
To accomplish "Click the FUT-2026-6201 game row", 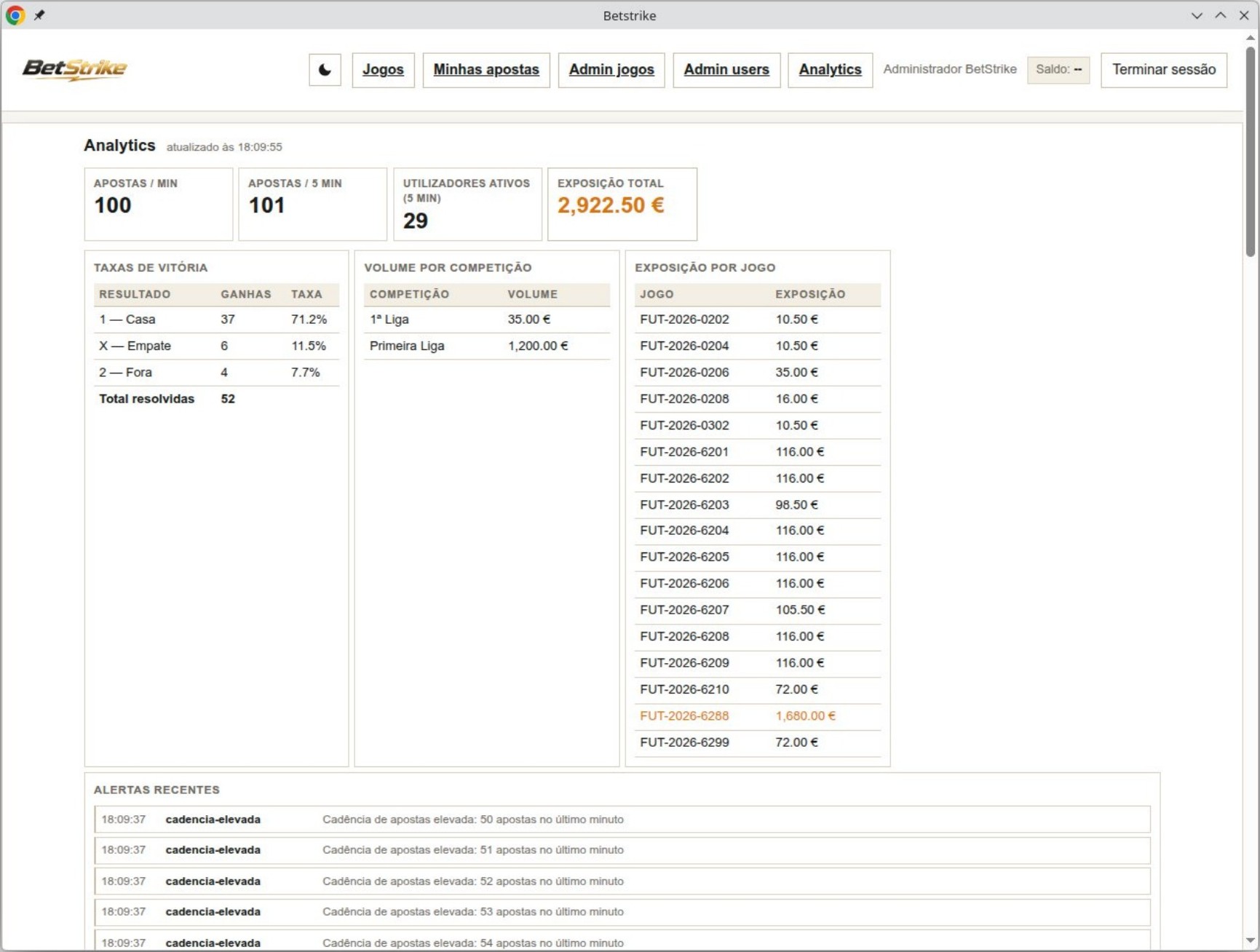I will coord(758,451).
